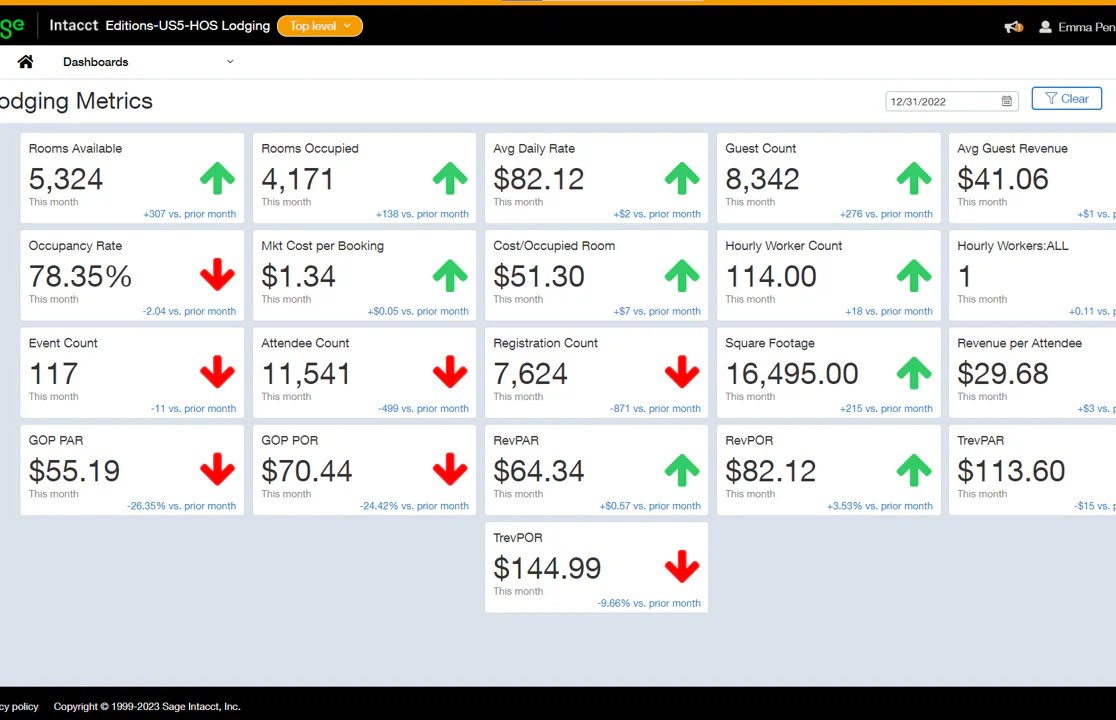Click the Occupancy Rate red down arrow
Screen dimensions: 1116x720
point(217,275)
